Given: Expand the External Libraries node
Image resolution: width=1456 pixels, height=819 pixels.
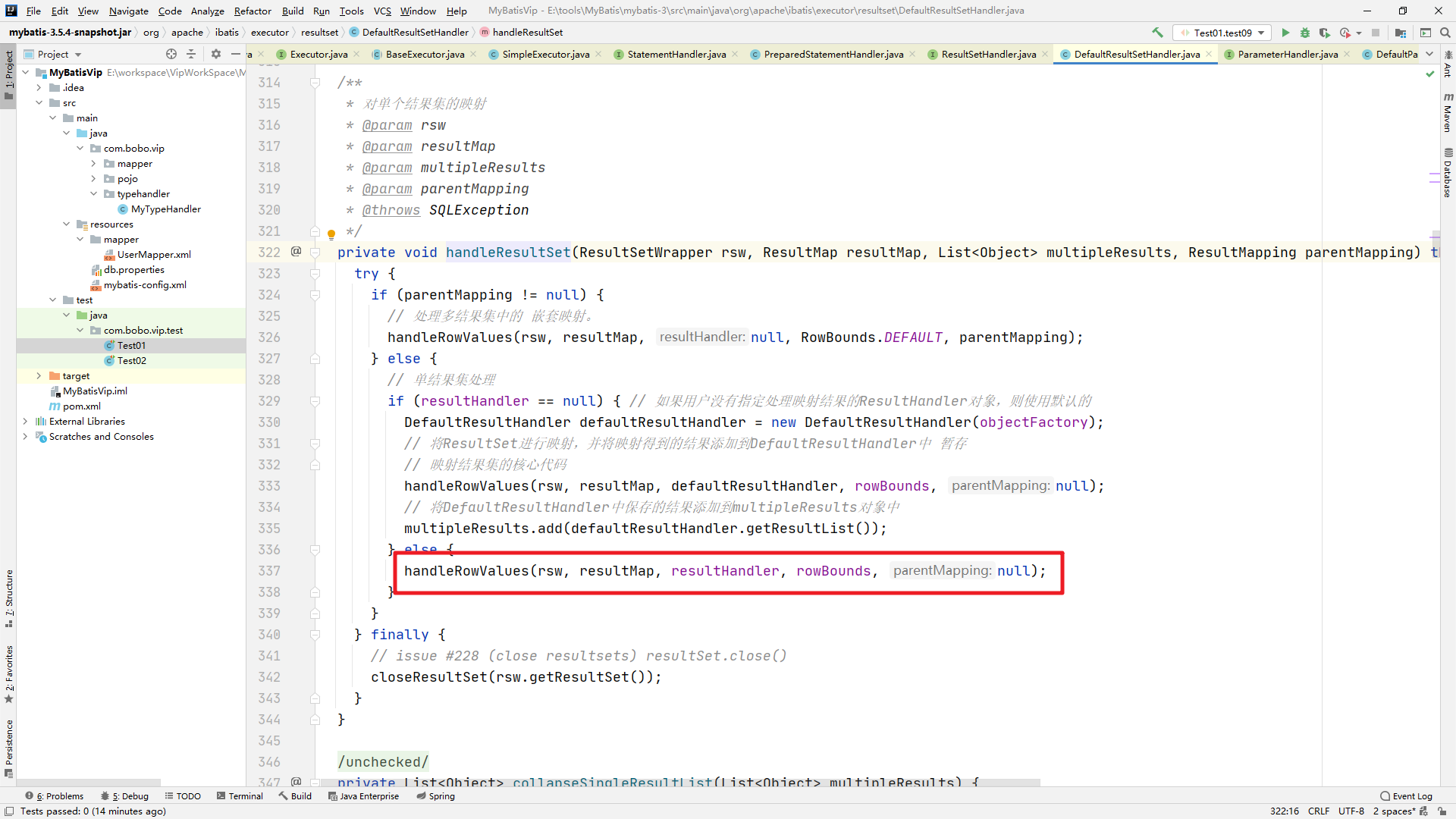Looking at the screenshot, I should tap(25, 422).
